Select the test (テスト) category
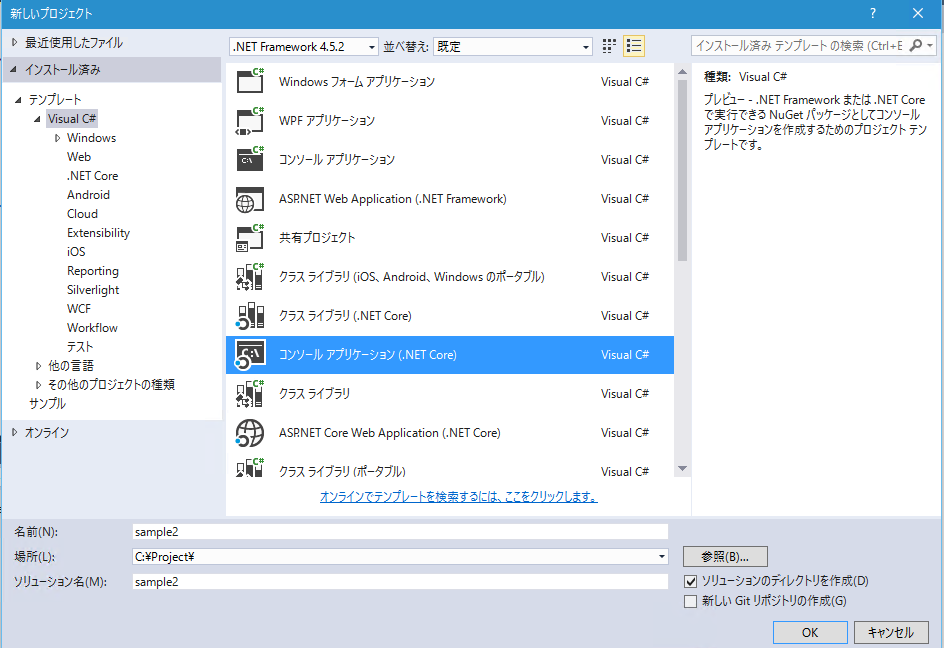The image size is (944, 648). click(x=80, y=346)
